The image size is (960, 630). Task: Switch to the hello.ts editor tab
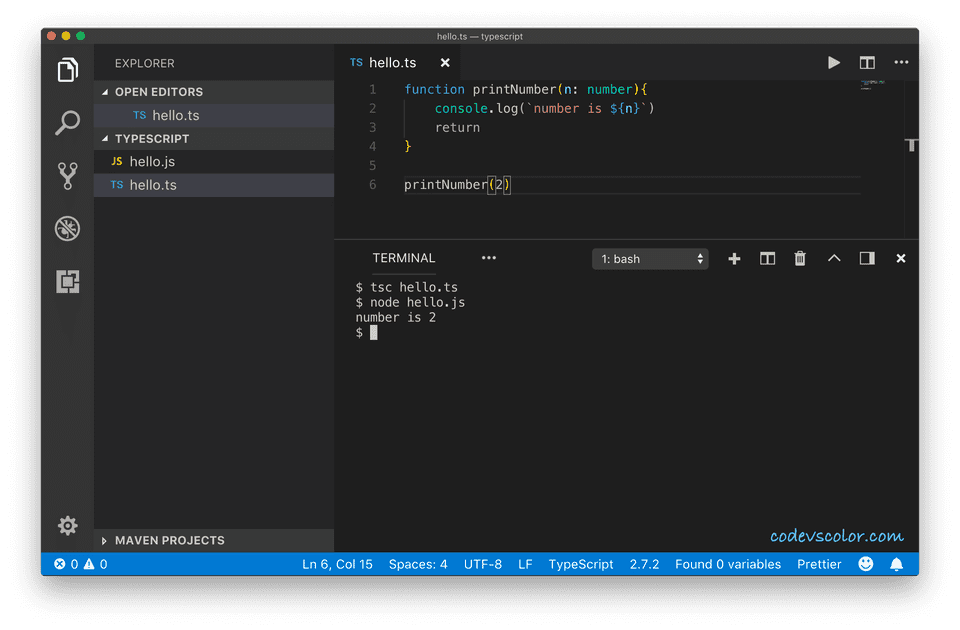[392, 63]
